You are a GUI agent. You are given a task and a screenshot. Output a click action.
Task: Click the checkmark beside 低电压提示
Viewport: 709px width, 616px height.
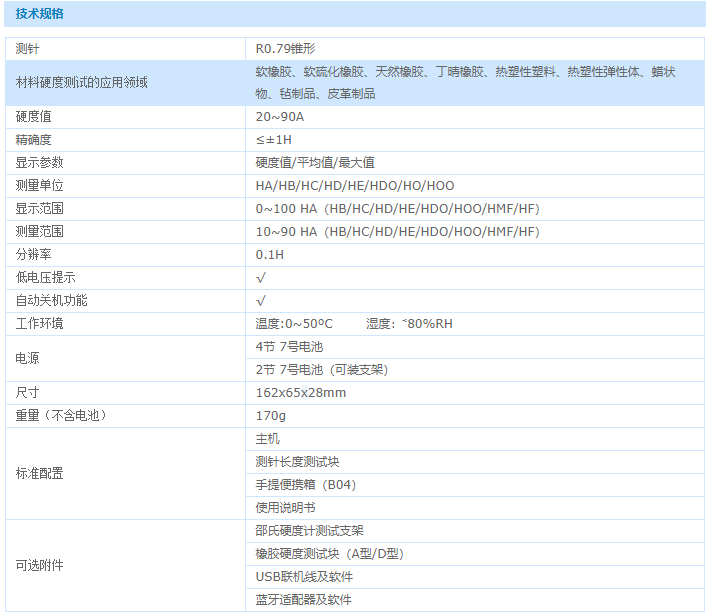[x=261, y=278]
